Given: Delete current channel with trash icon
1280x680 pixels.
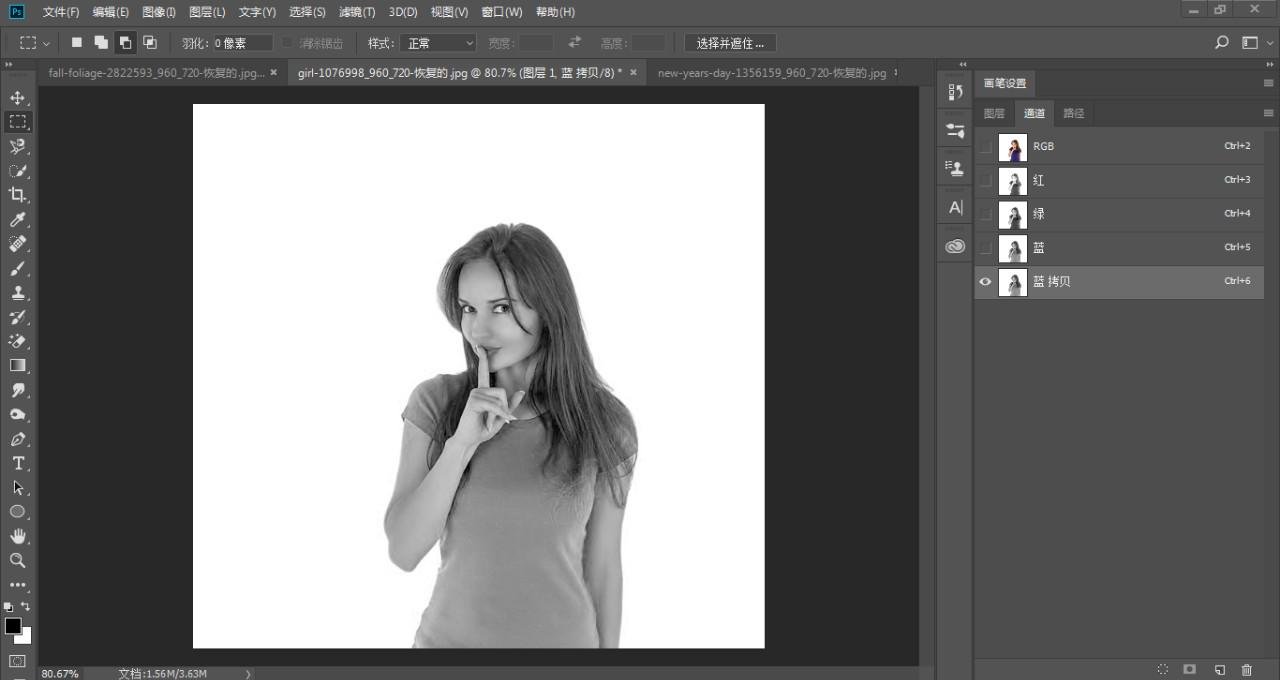Looking at the screenshot, I should point(1246,669).
